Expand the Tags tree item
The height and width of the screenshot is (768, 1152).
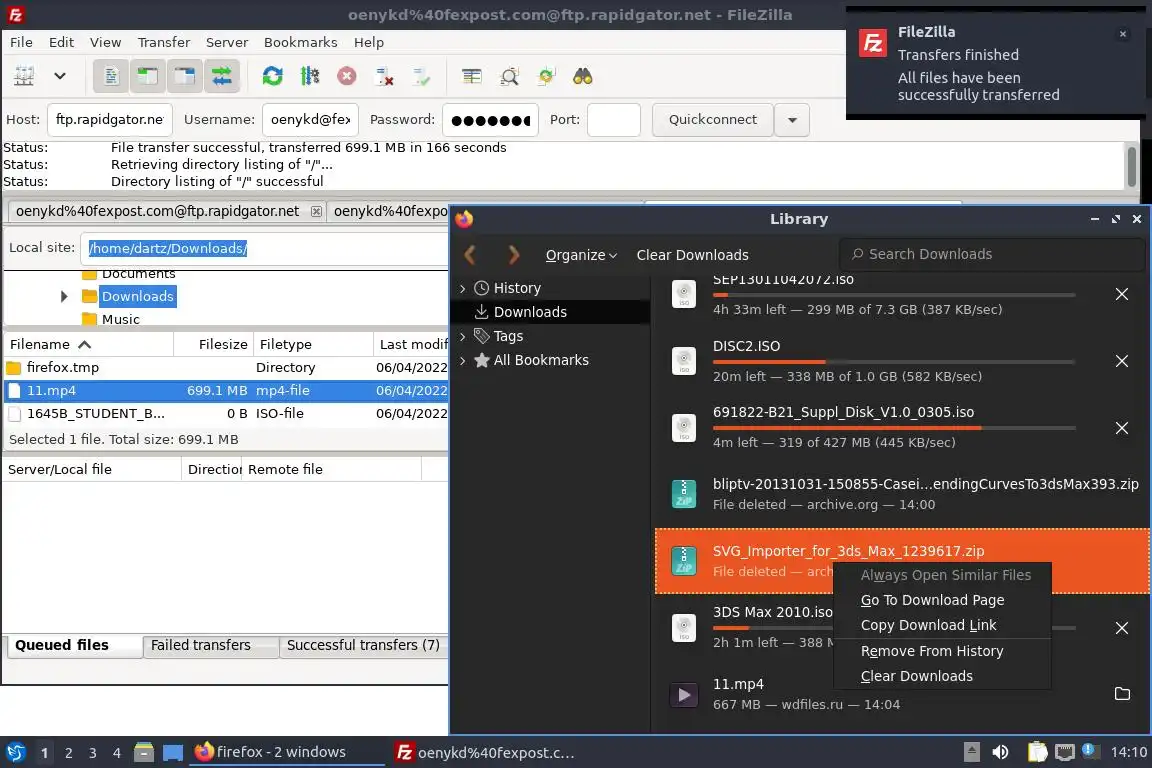pos(462,337)
